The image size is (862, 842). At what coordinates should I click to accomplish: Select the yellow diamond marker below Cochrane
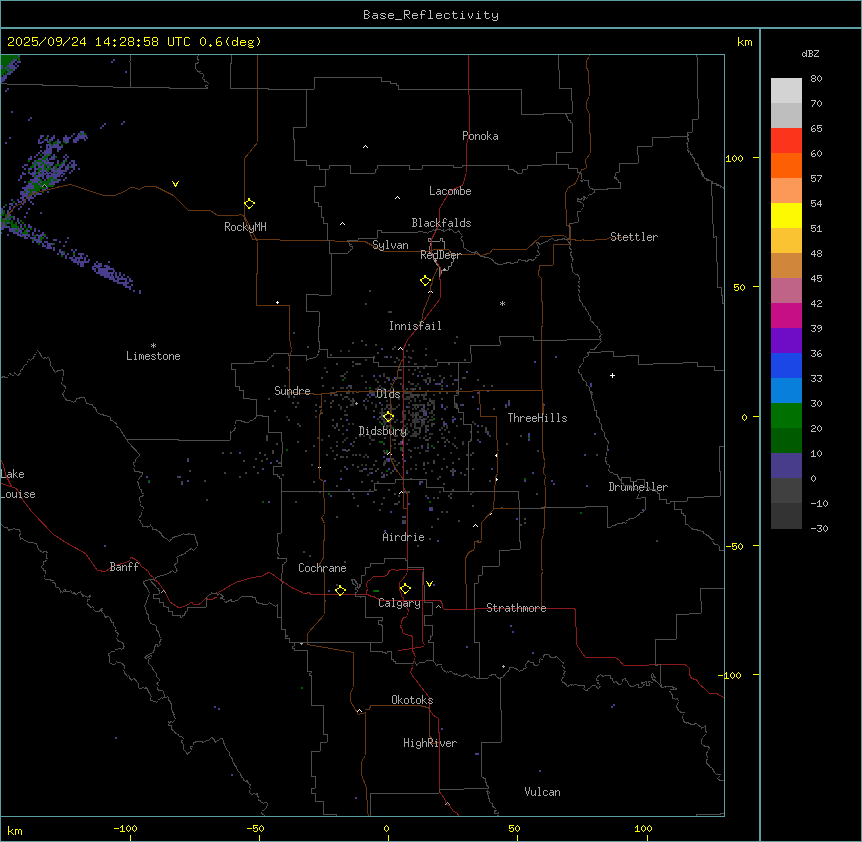[x=341, y=590]
